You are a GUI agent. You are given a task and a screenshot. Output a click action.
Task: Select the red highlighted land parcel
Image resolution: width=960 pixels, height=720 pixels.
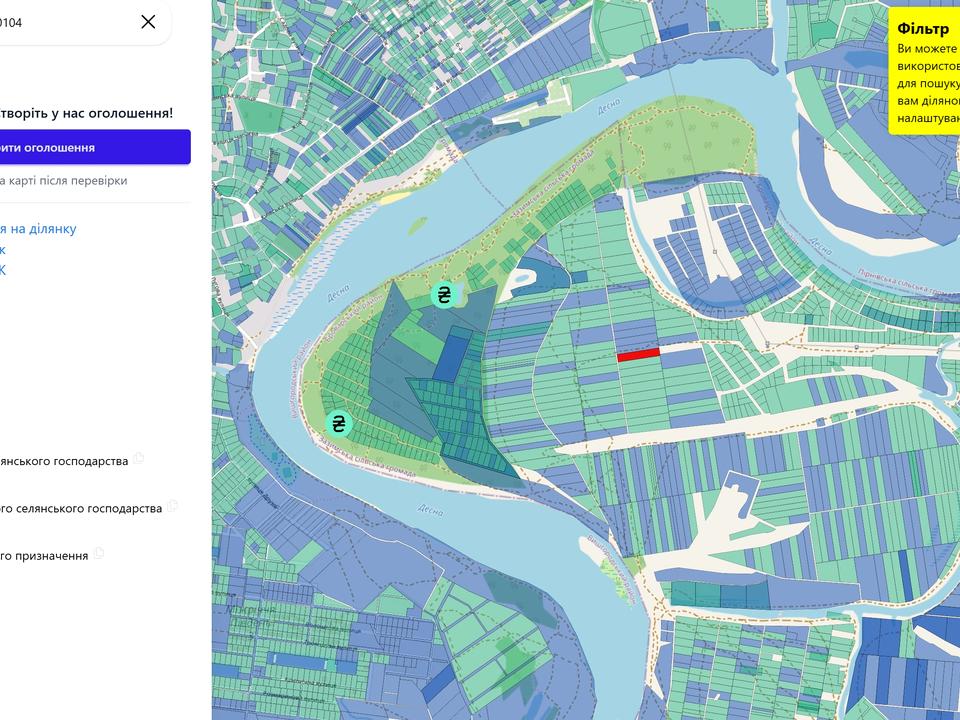point(638,354)
